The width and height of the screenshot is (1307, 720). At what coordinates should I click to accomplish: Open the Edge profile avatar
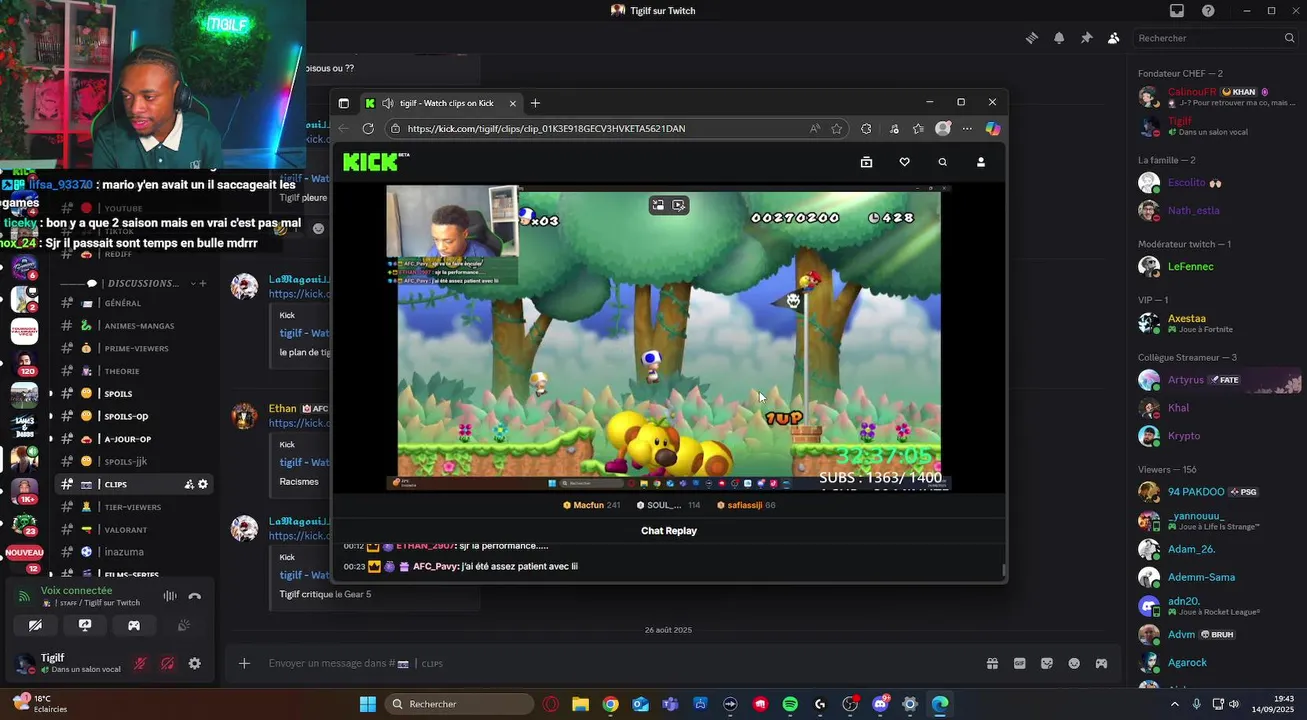943,129
